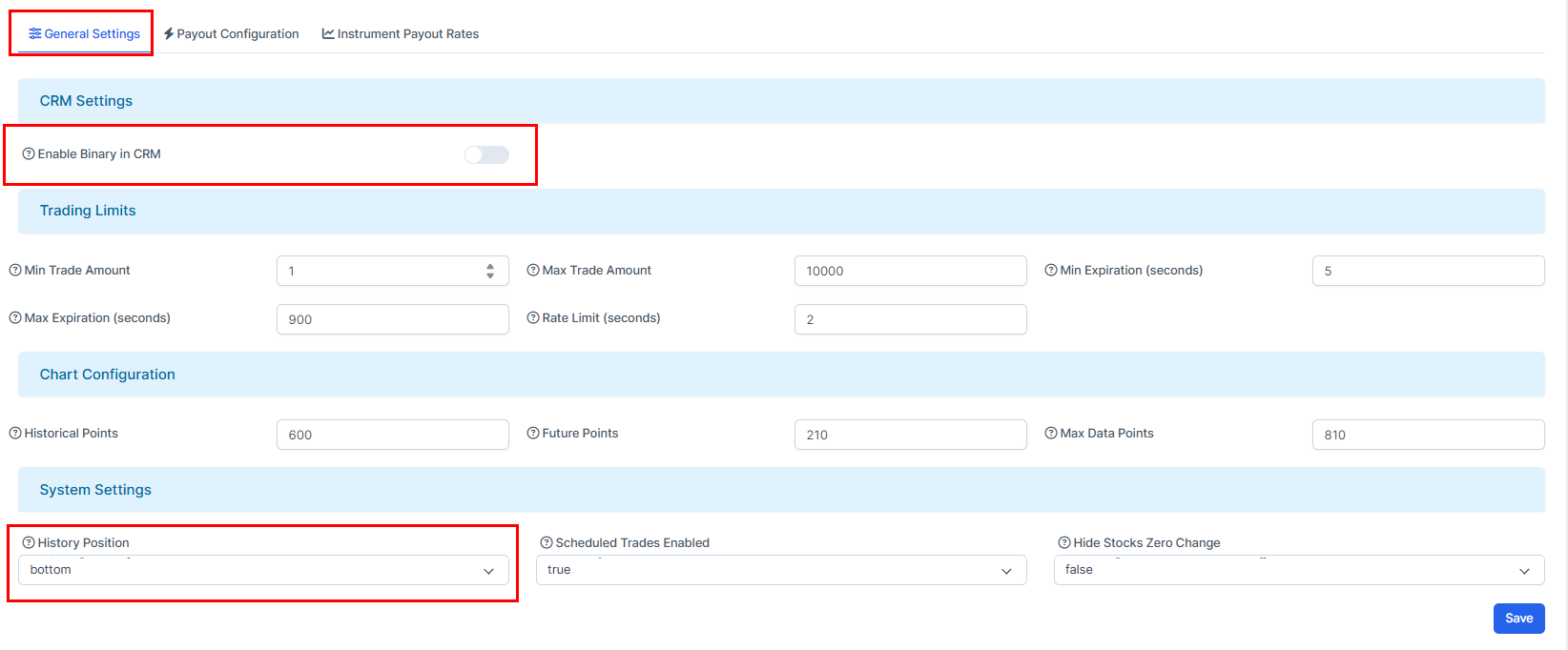The height and width of the screenshot is (650, 1568).
Task: Click help icon beside Rate Limit (seconds)
Action: (x=533, y=318)
